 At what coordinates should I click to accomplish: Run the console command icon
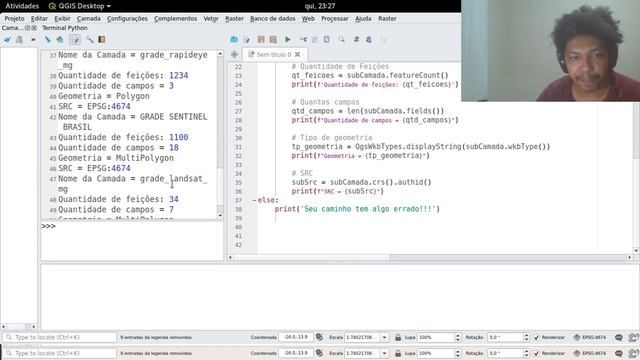60,40
